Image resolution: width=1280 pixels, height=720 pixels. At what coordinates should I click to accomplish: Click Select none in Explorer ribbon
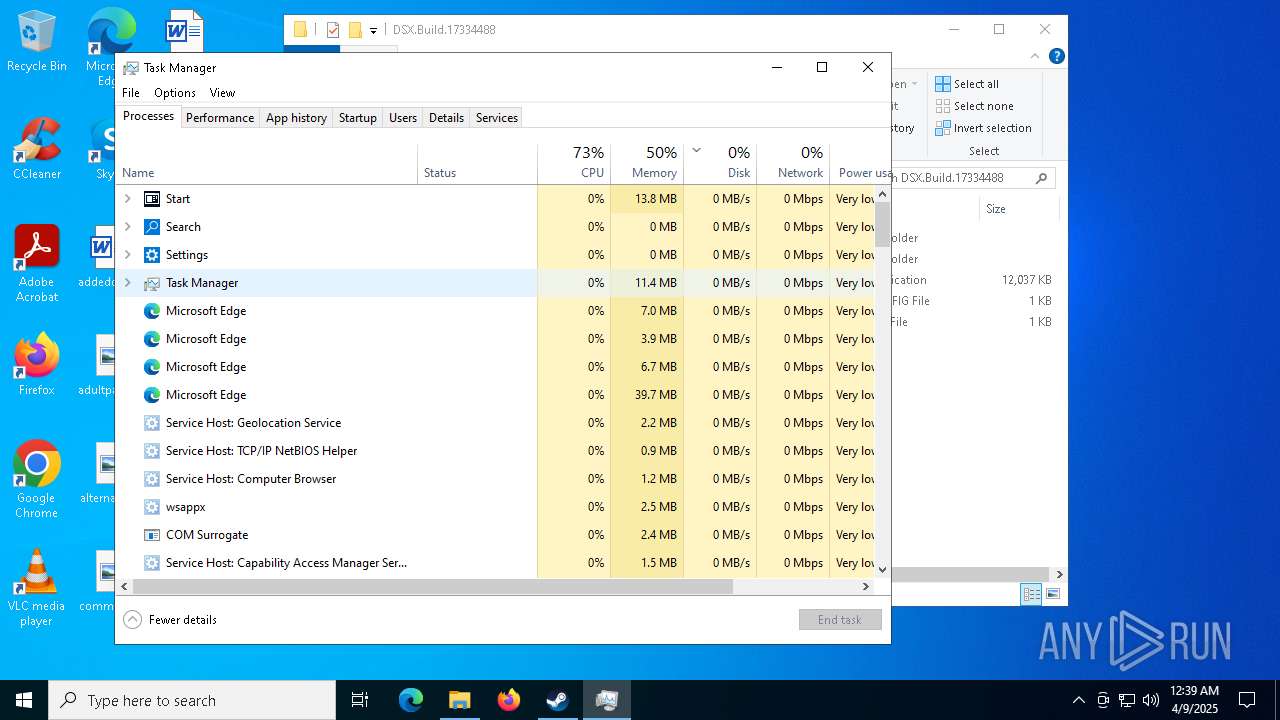(975, 106)
